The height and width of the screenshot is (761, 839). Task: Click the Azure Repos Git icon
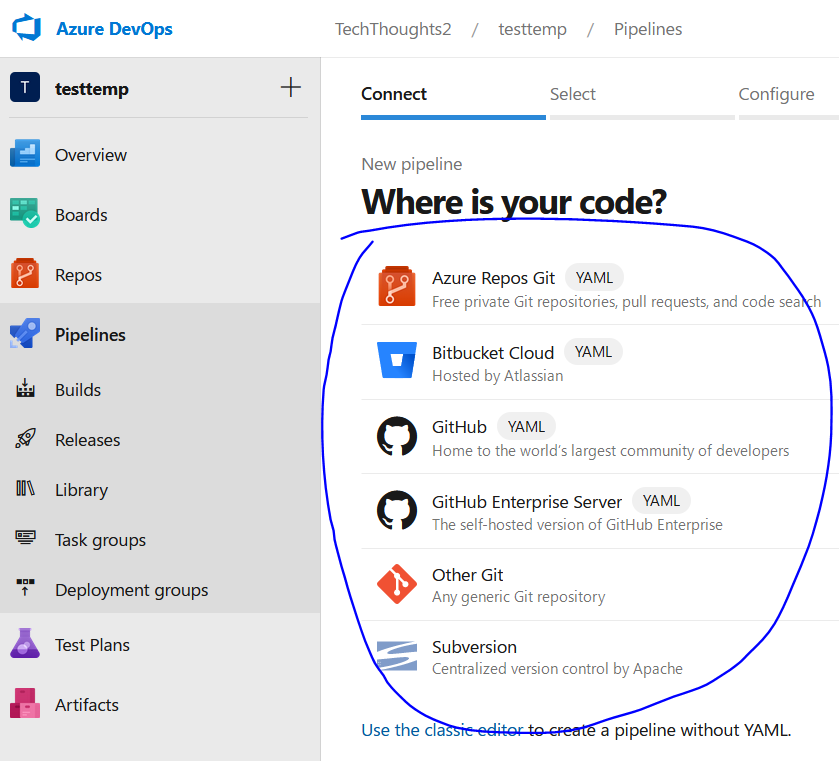click(396, 286)
